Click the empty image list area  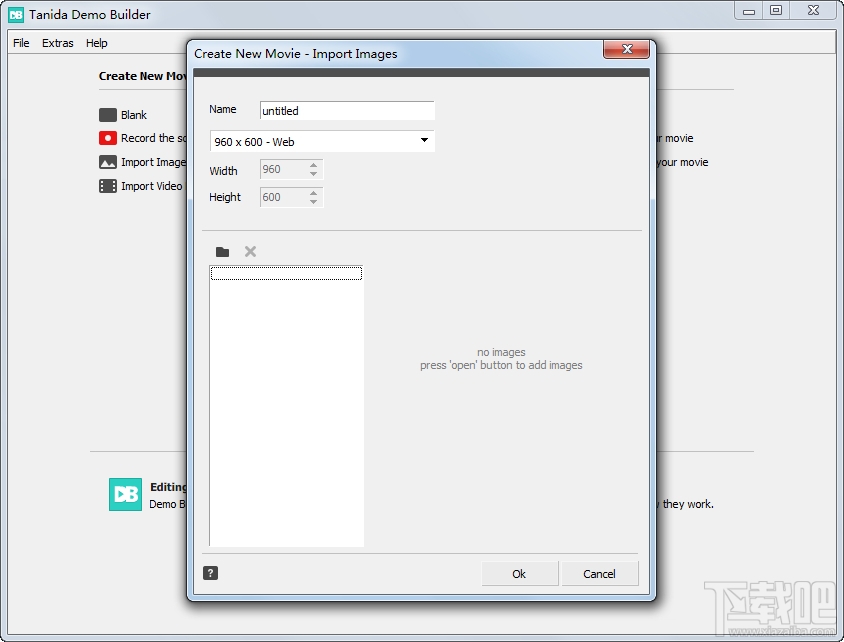point(285,410)
